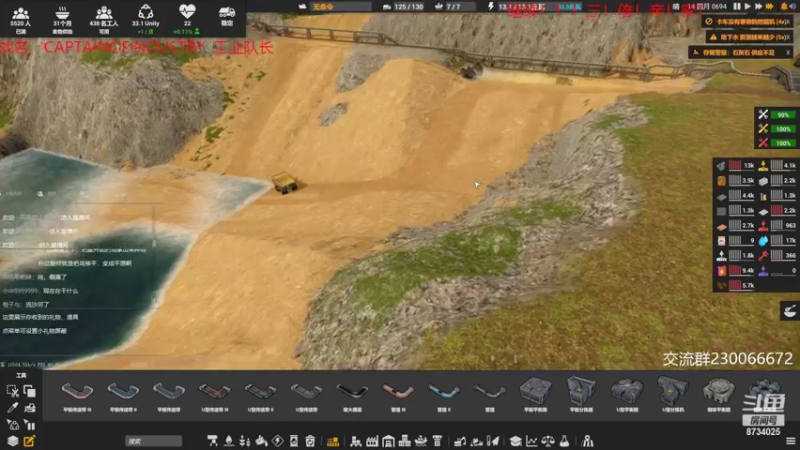
Task: Dismiss the trucks excavator (4x) warning notification
Action: click(x=789, y=22)
